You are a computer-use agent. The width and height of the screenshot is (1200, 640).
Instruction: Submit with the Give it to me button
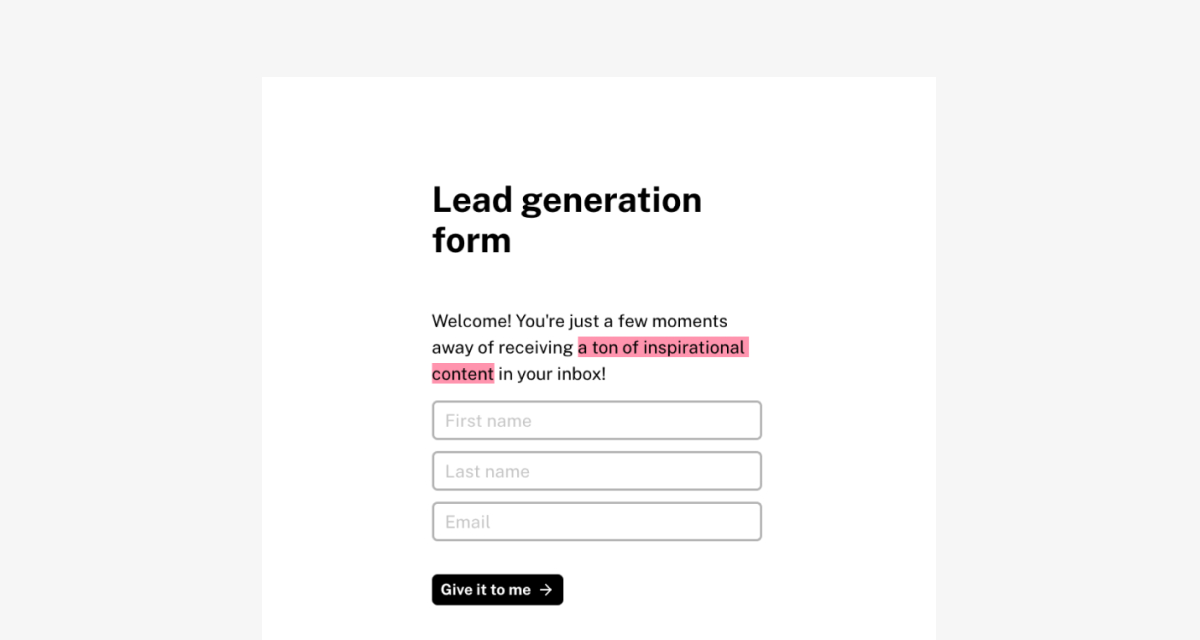click(x=497, y=590)
